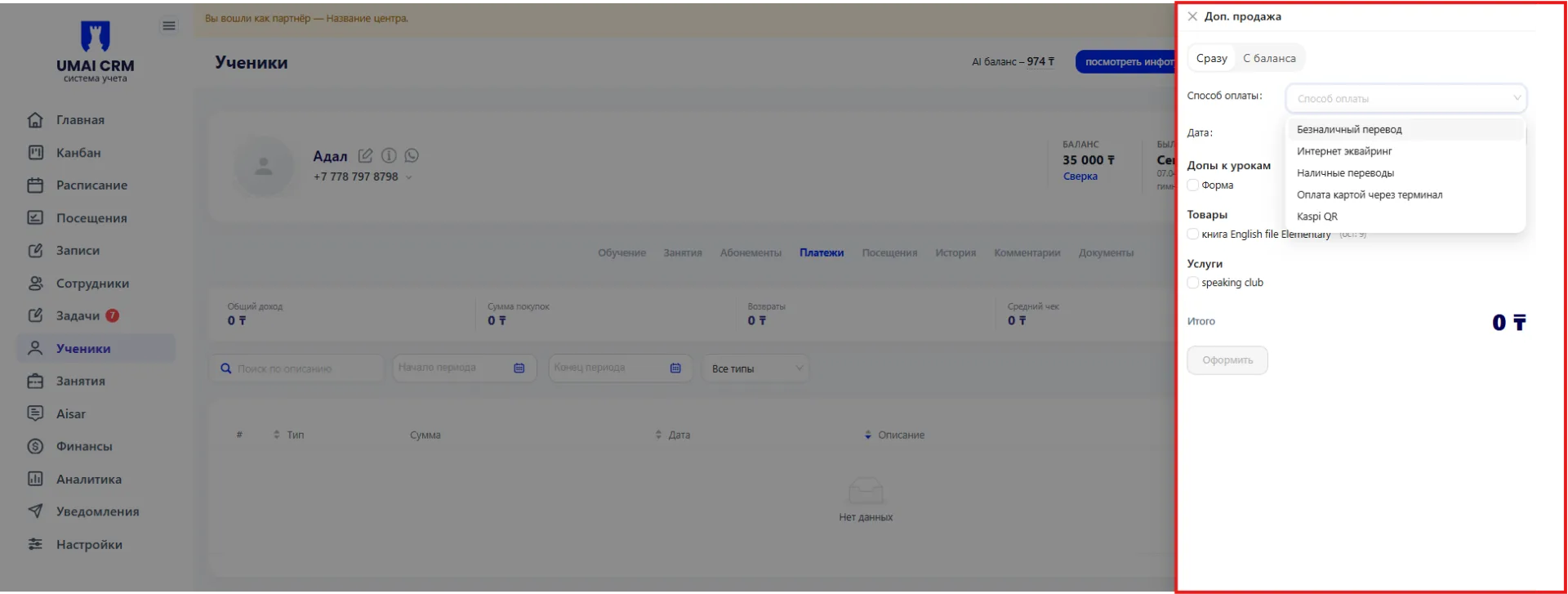
Task: Click the Ученики person icon
Action: (x=35, y=348)
